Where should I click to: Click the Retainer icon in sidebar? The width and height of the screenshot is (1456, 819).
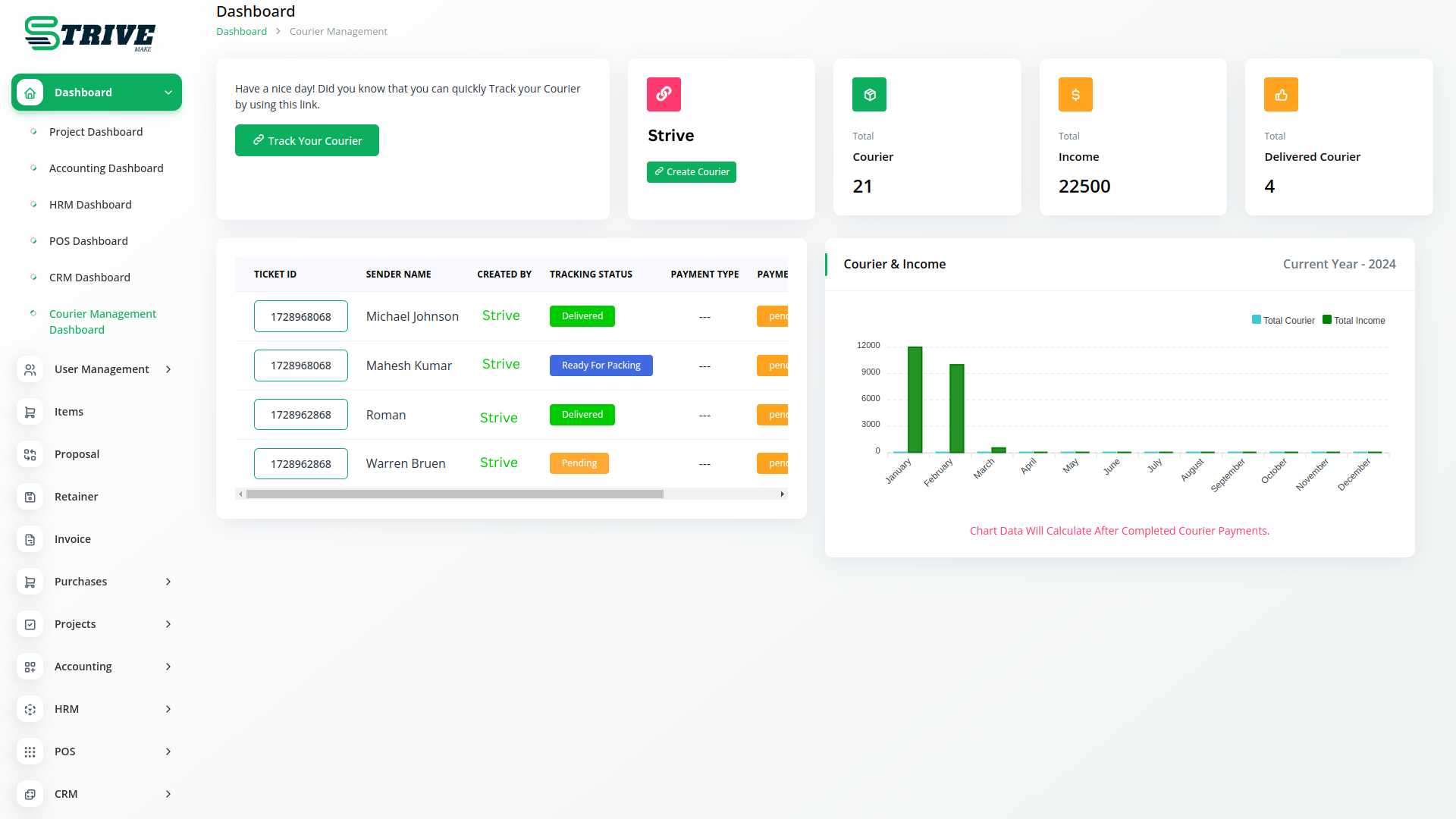[30, 497]
